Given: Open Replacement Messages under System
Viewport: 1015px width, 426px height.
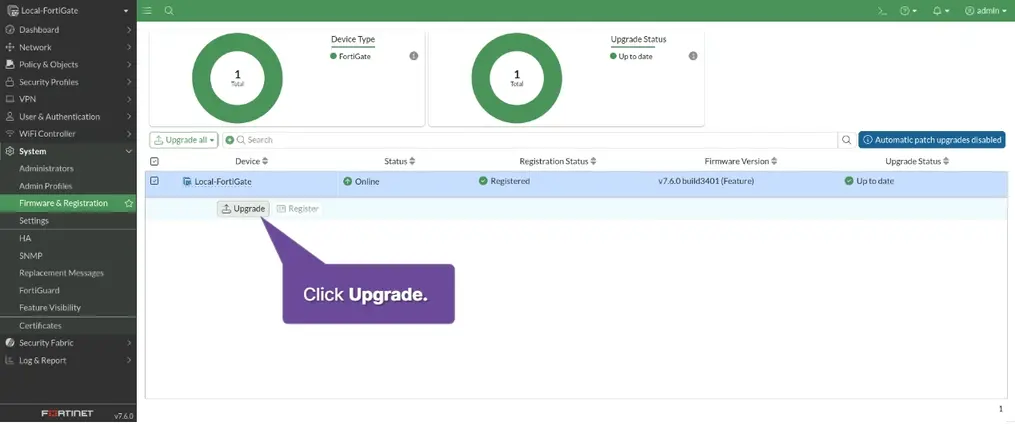Looking at the screenshot, I should tap(61, 273).
